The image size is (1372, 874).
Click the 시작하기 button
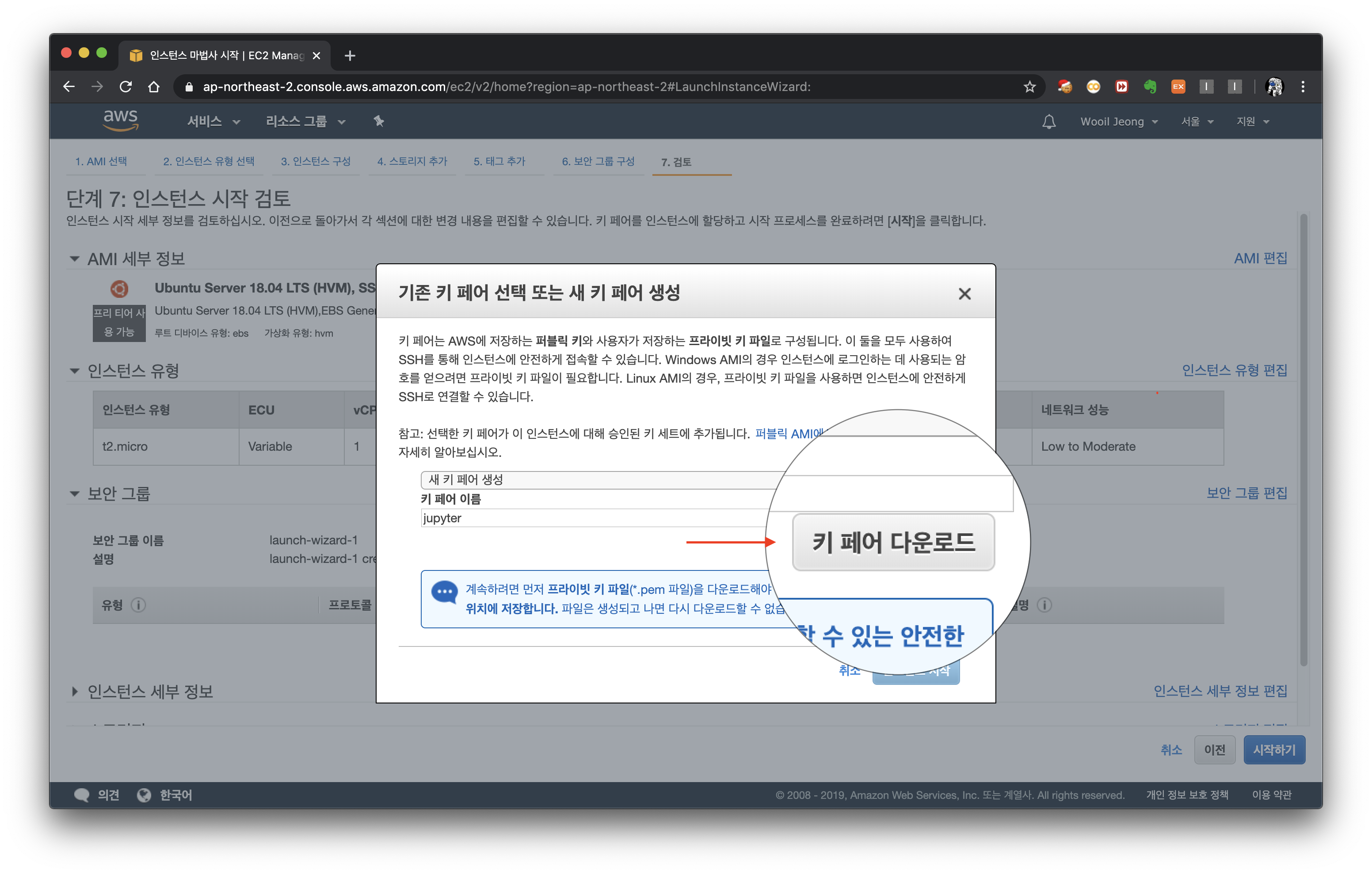coord(1274,750)
